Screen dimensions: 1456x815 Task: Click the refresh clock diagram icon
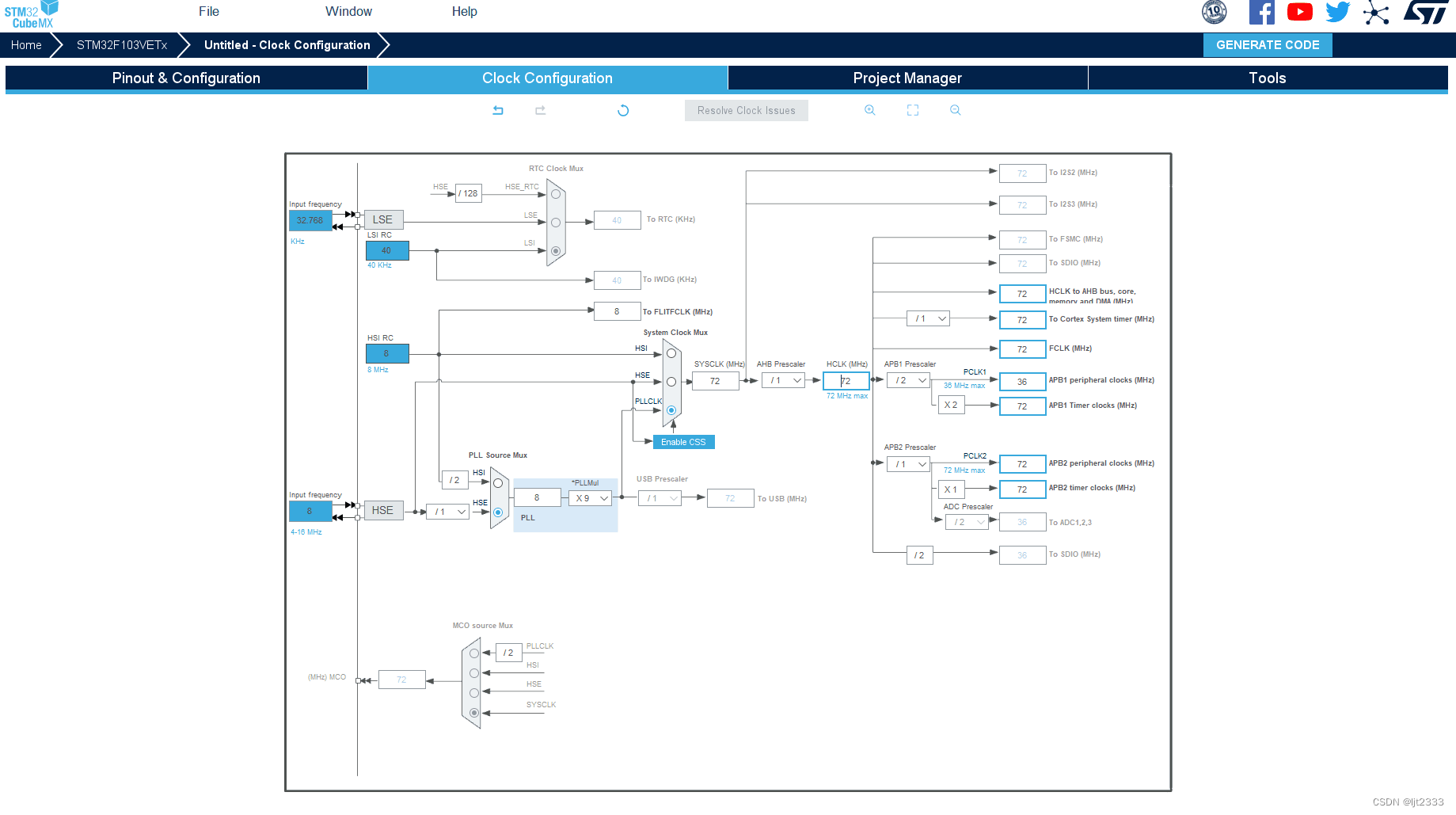(623, 110)
